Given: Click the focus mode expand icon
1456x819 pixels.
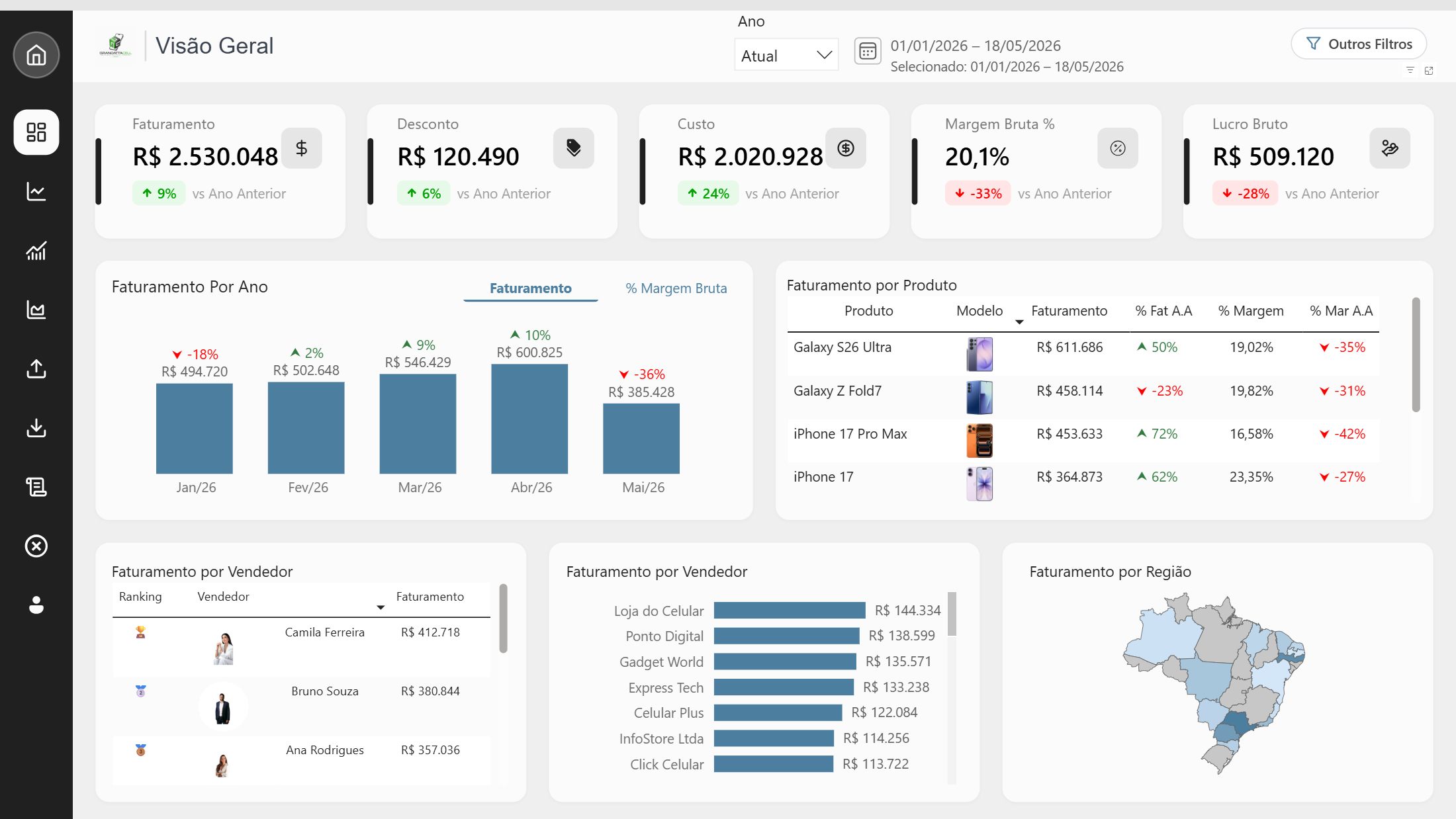Looking at the screenshot, I should [x=1429, y=70].
